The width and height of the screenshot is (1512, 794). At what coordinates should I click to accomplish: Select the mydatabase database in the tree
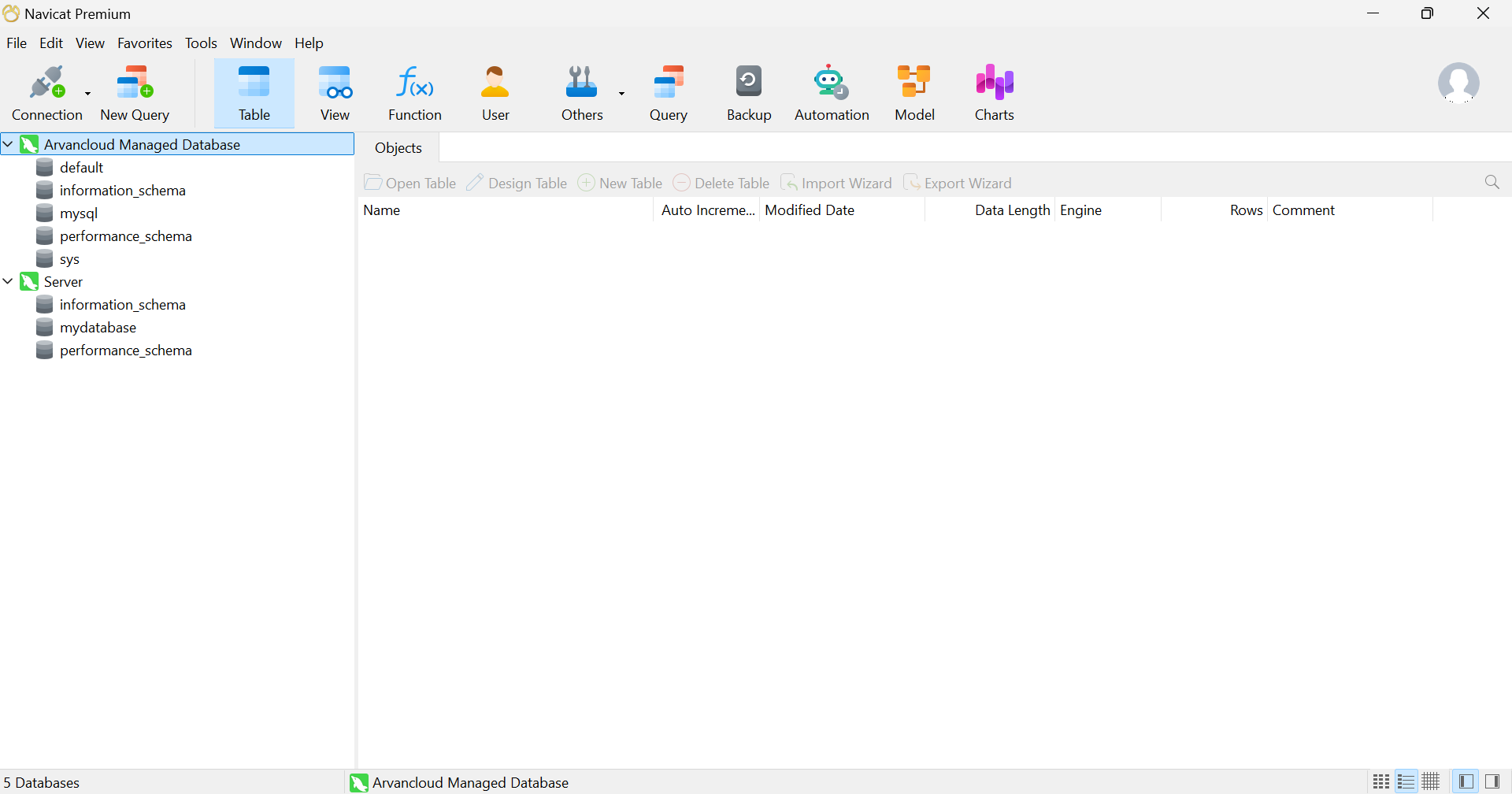pos(98,328)
